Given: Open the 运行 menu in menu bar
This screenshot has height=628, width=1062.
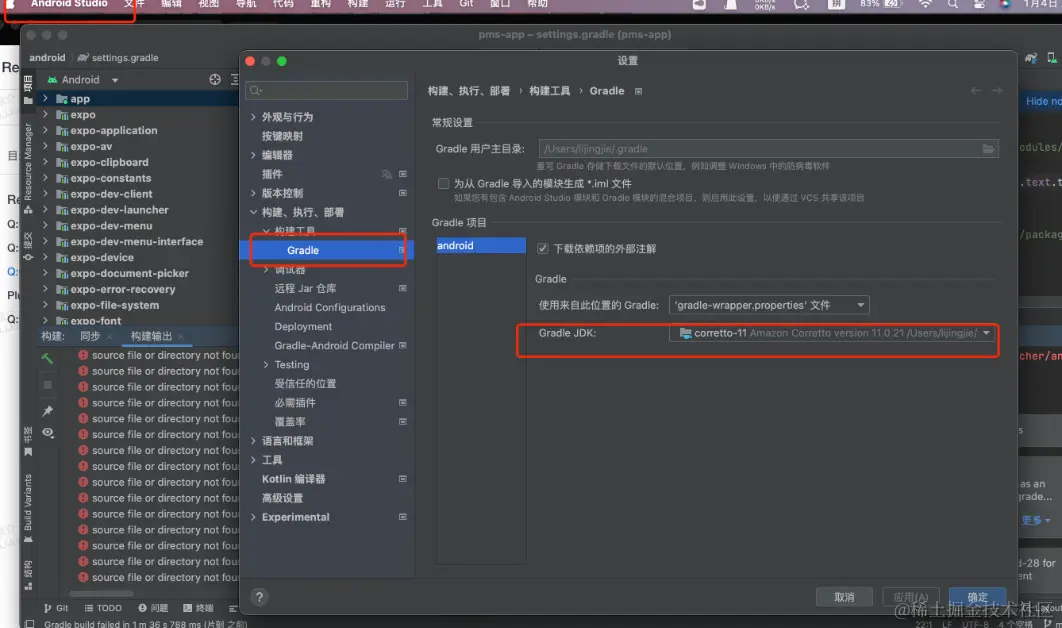Looking at the screenshot, I should [395, 4].
